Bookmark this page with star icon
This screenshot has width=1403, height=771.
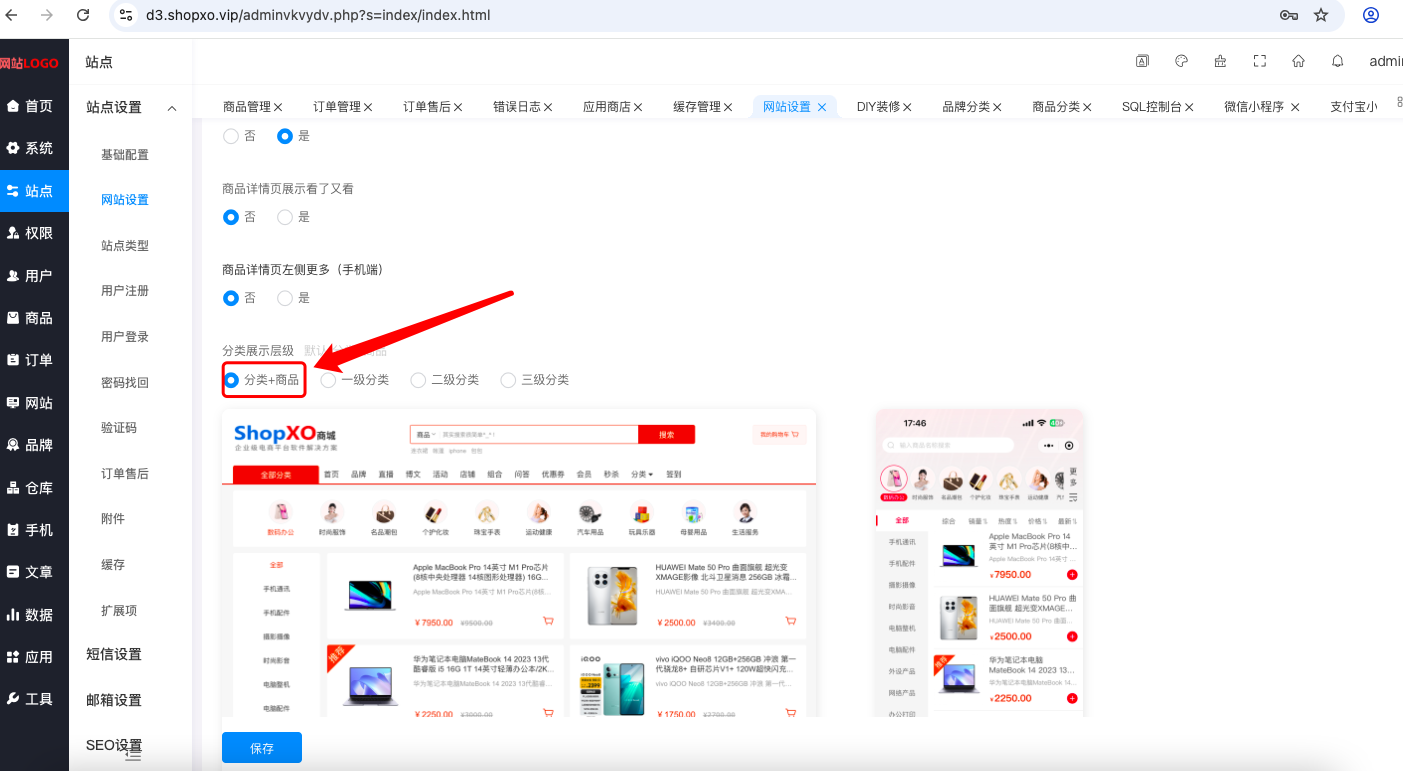pyautogui.click(x=1321, y=15)
